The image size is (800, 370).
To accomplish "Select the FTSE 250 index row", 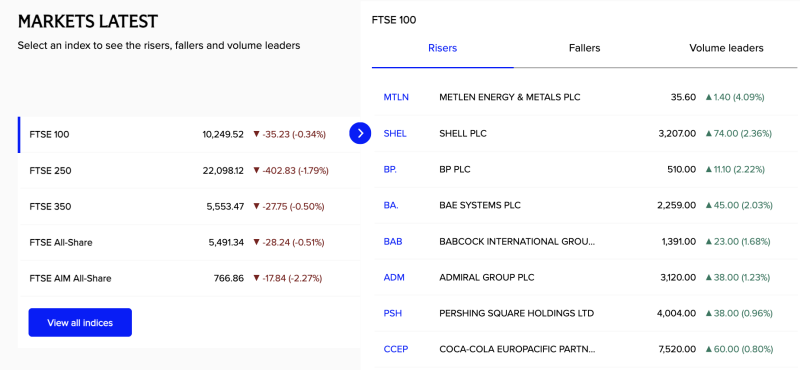I will [x=189, y=170].
